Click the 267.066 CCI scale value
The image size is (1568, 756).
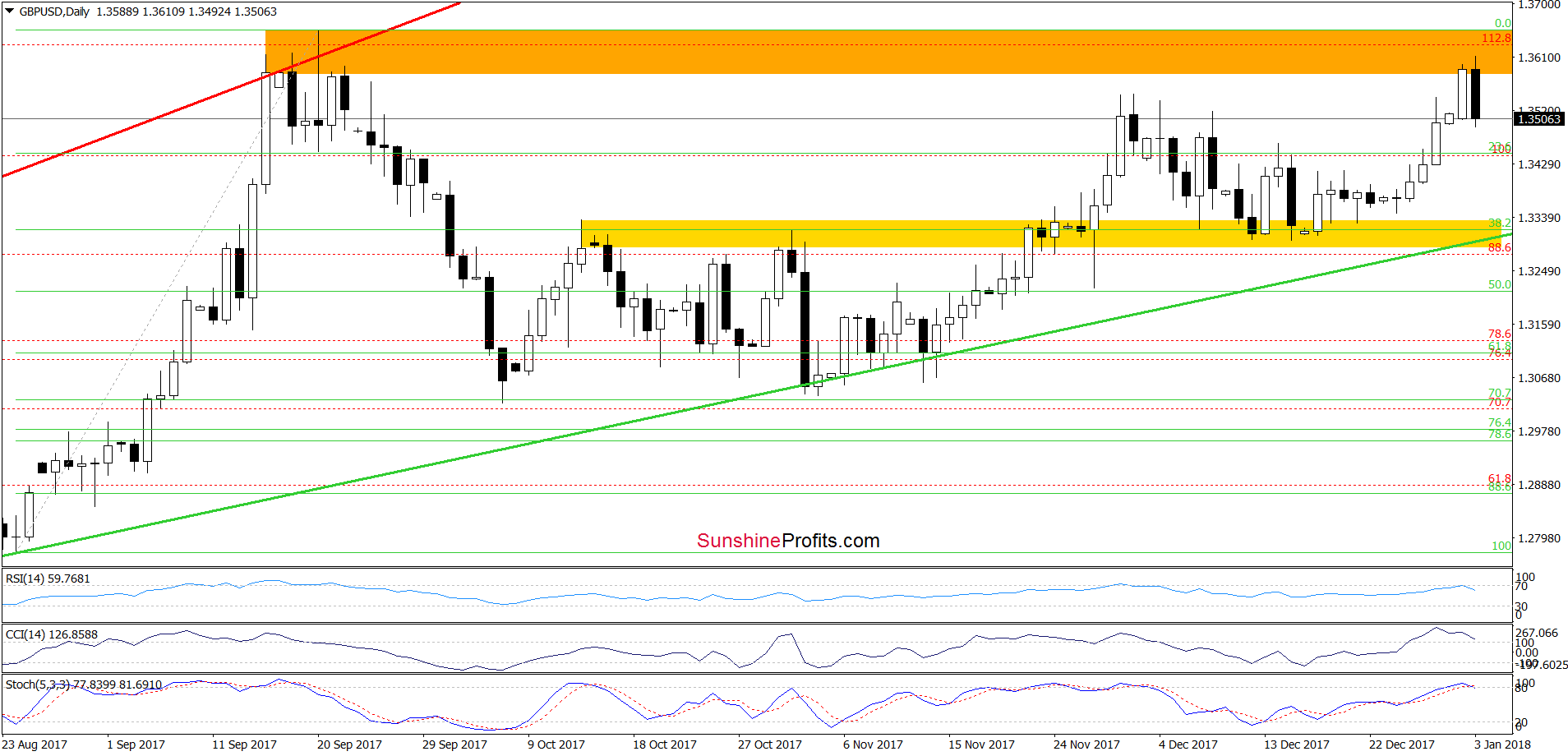1537,633
